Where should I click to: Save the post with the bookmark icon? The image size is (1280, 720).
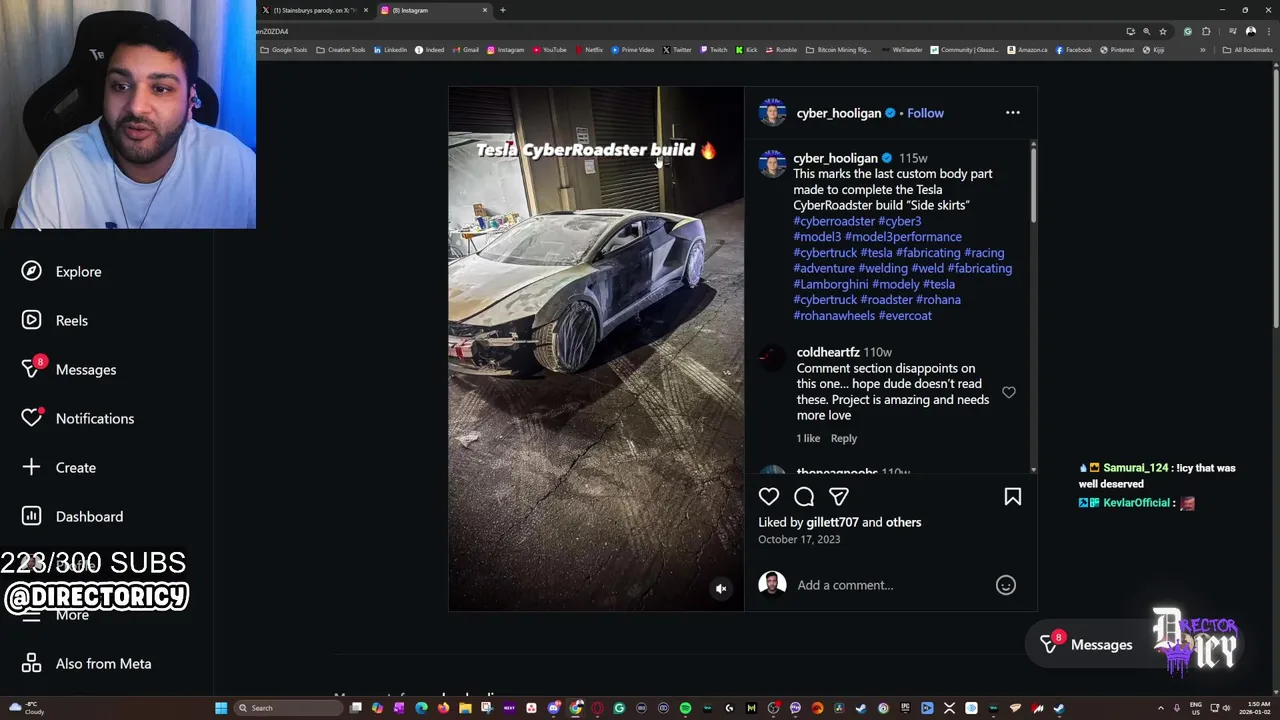point(1012,496)
